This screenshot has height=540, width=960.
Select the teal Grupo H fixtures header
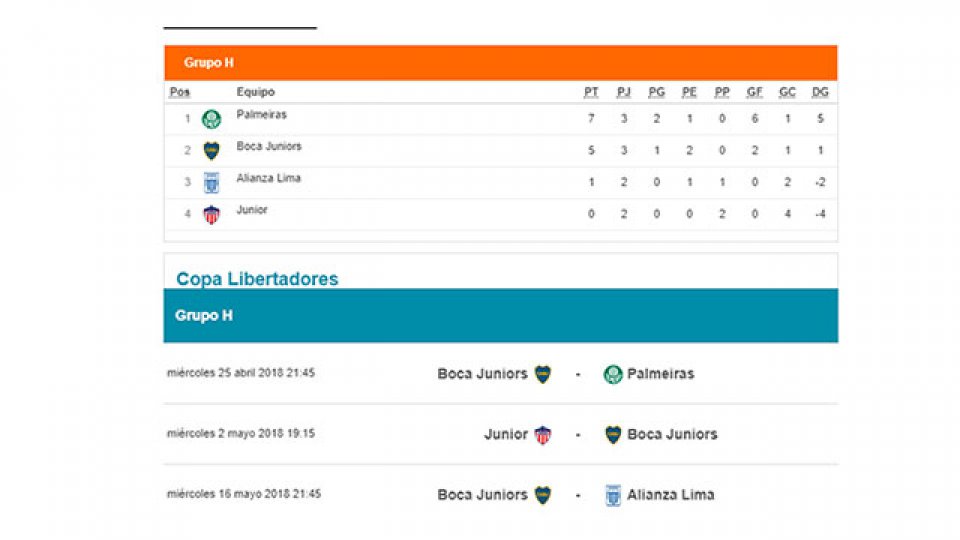[x=204, y=315]
